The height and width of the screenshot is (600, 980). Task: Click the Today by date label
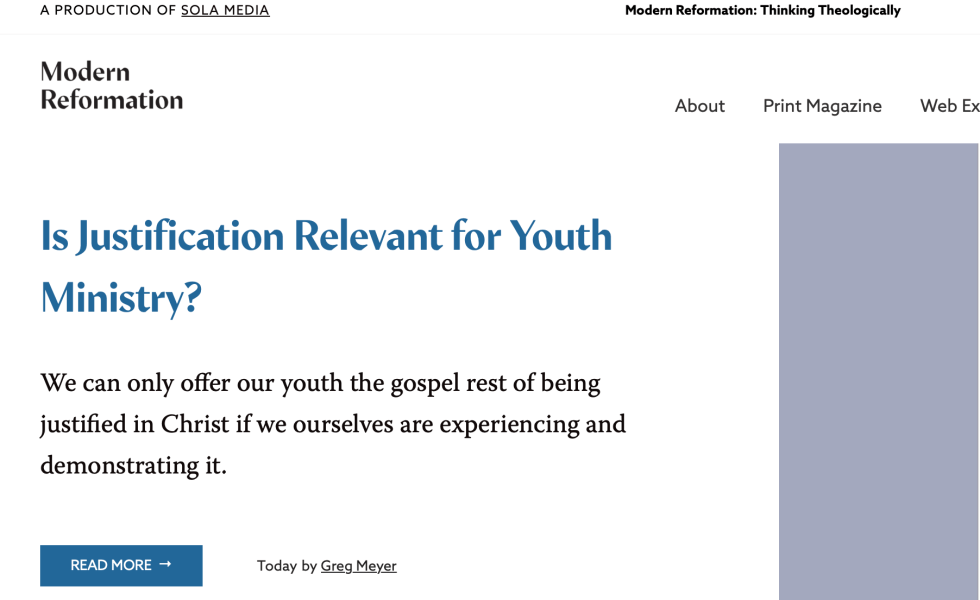(x=286, y=566)
